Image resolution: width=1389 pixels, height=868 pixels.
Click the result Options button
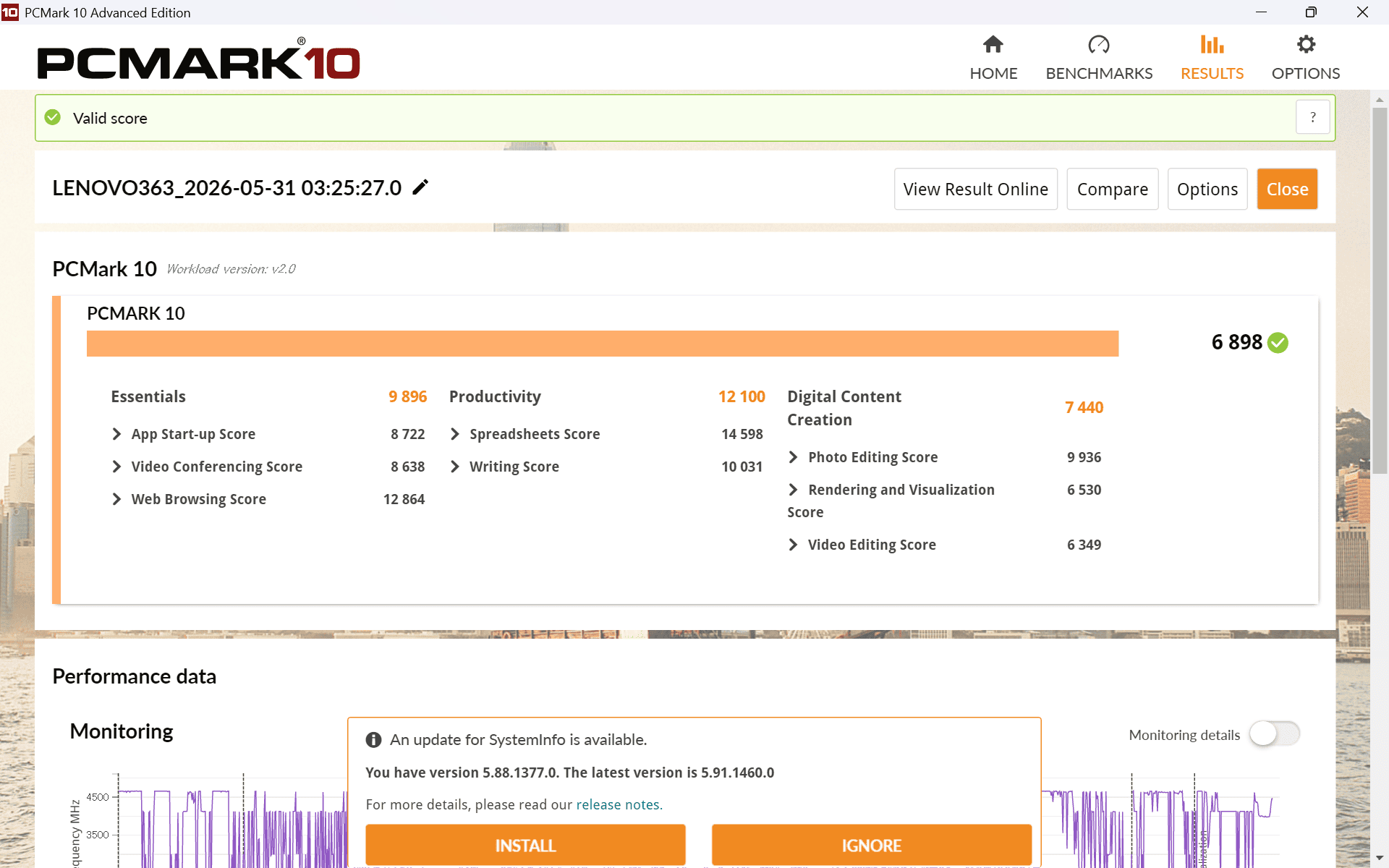coord(1207,189)
